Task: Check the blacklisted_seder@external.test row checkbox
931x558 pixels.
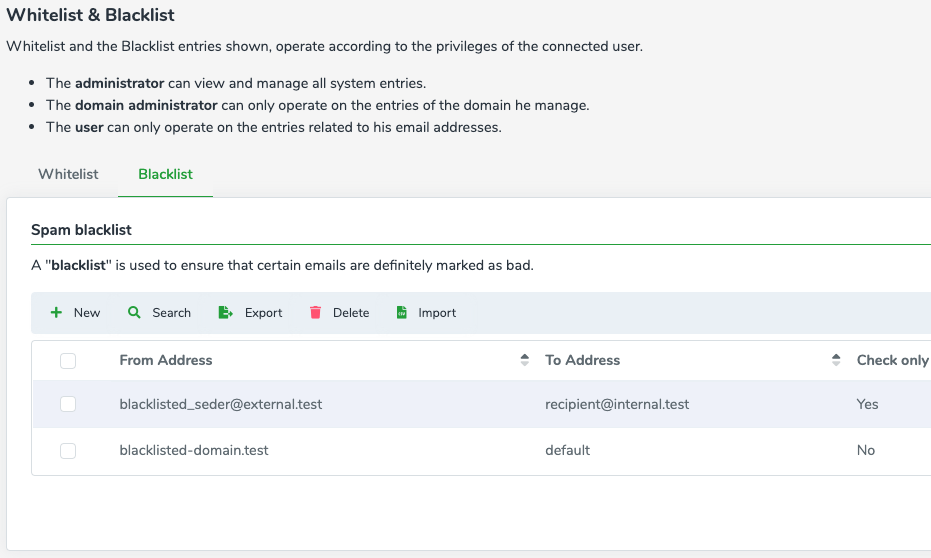Action: [68, 404]
